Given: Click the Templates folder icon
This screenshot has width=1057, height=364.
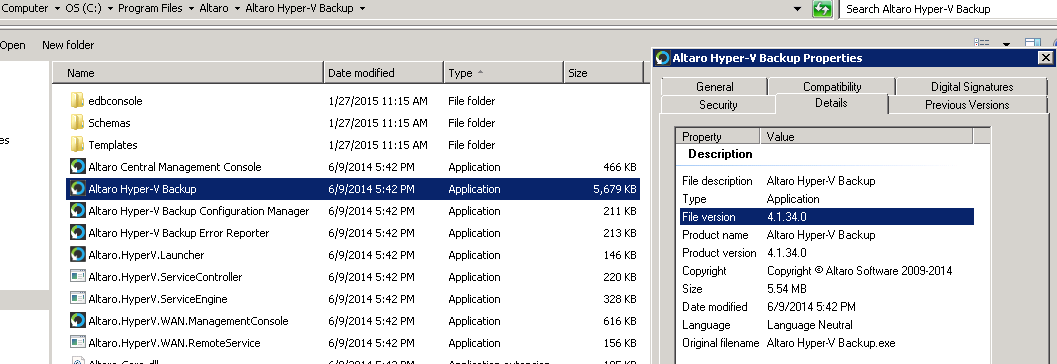Looking at the screenshot, I should (78, 145).
